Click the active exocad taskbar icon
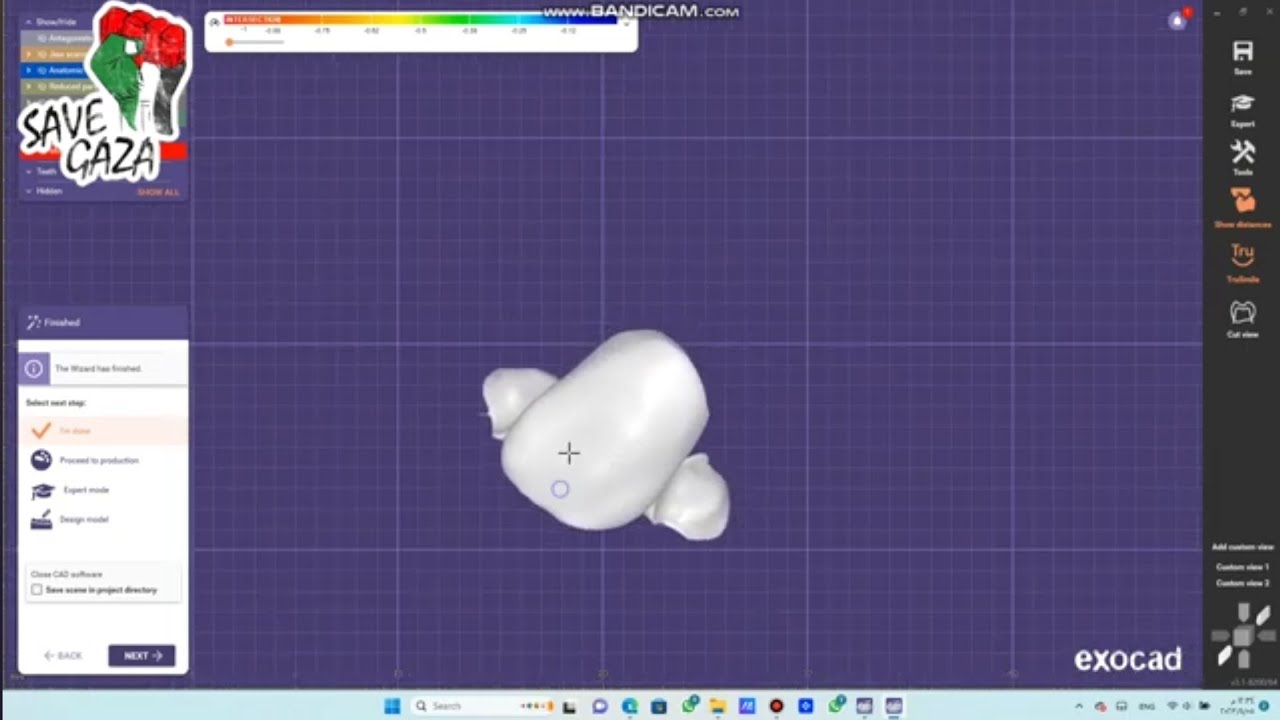The height and width of the screenshot is (720, 1280). tap(893, 706)
